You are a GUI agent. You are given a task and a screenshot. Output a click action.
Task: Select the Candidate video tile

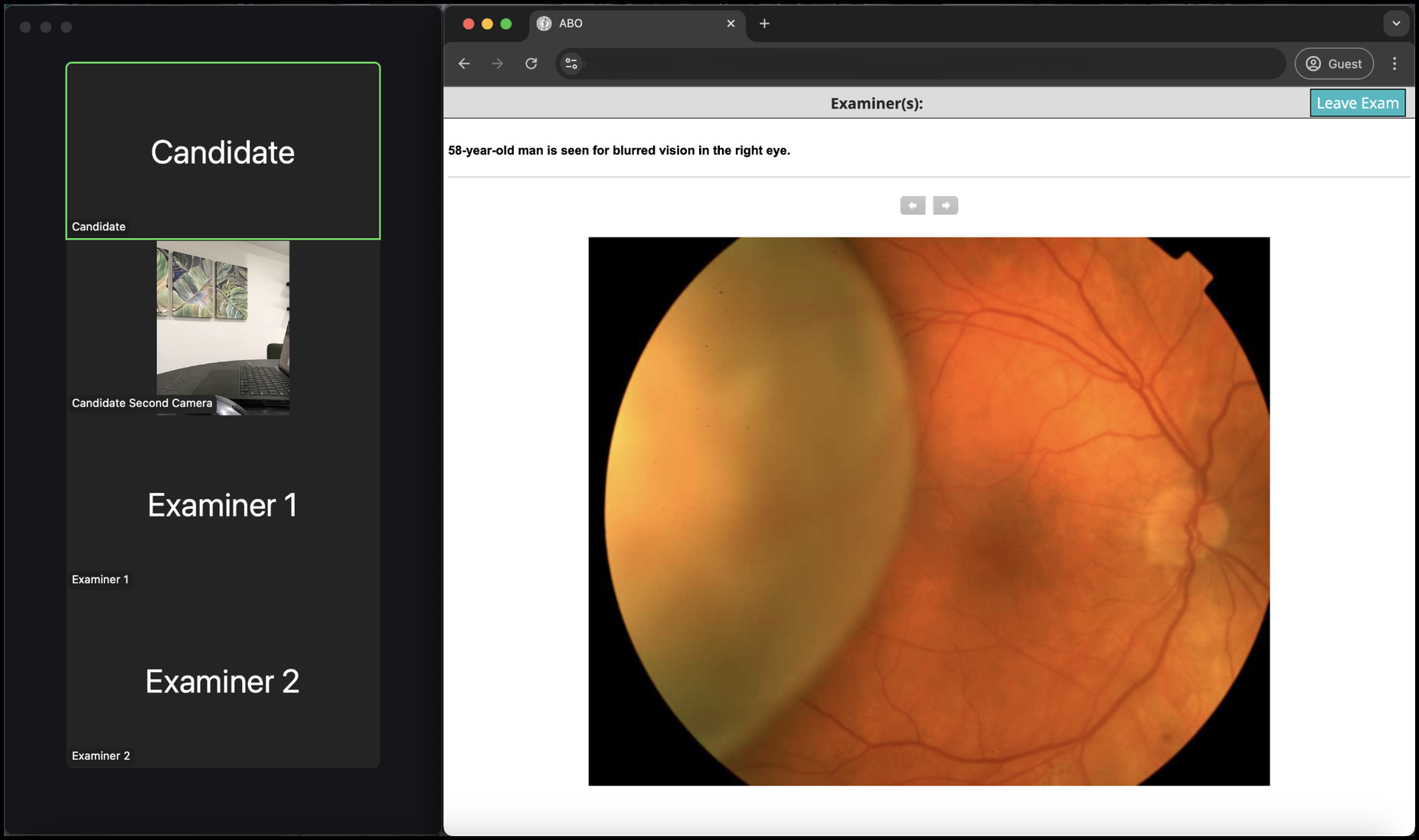click(223, 151)
